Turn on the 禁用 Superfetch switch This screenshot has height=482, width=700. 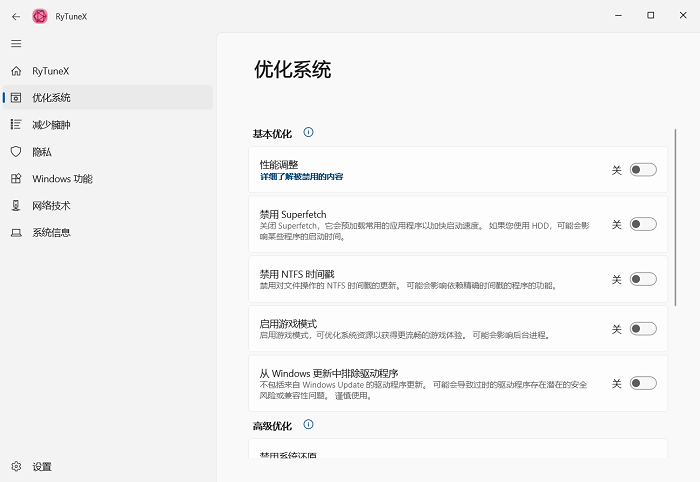642,225
